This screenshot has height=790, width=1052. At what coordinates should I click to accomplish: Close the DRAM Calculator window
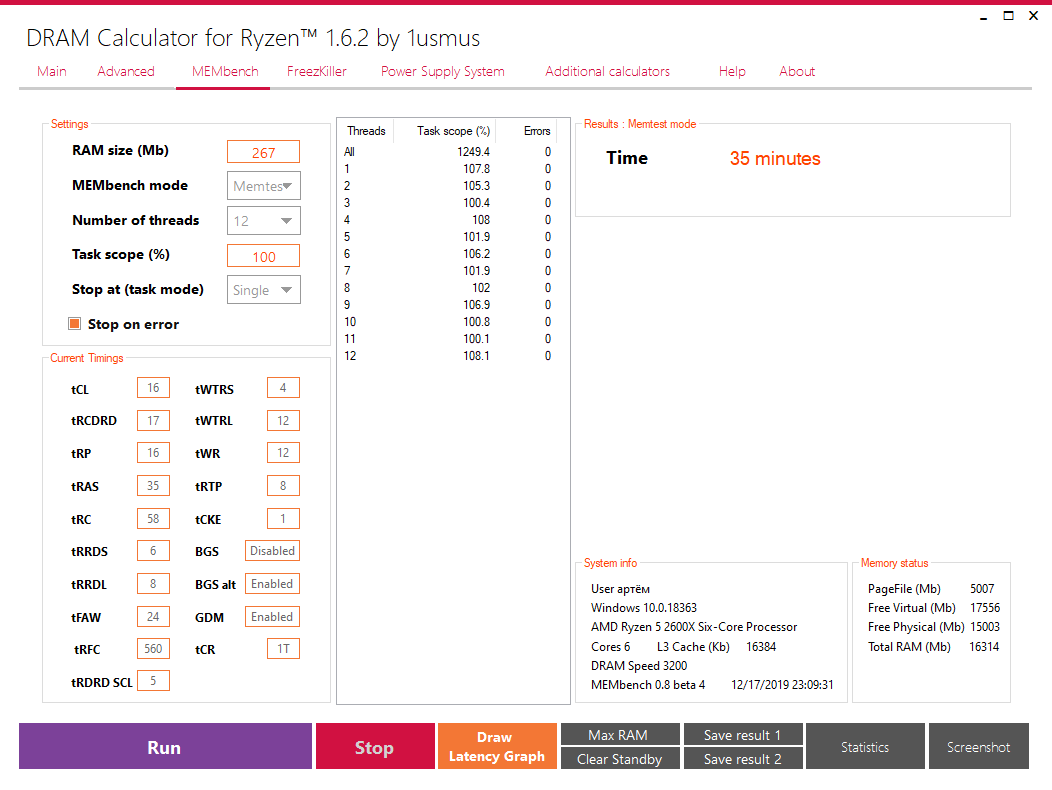point(1033,16)
